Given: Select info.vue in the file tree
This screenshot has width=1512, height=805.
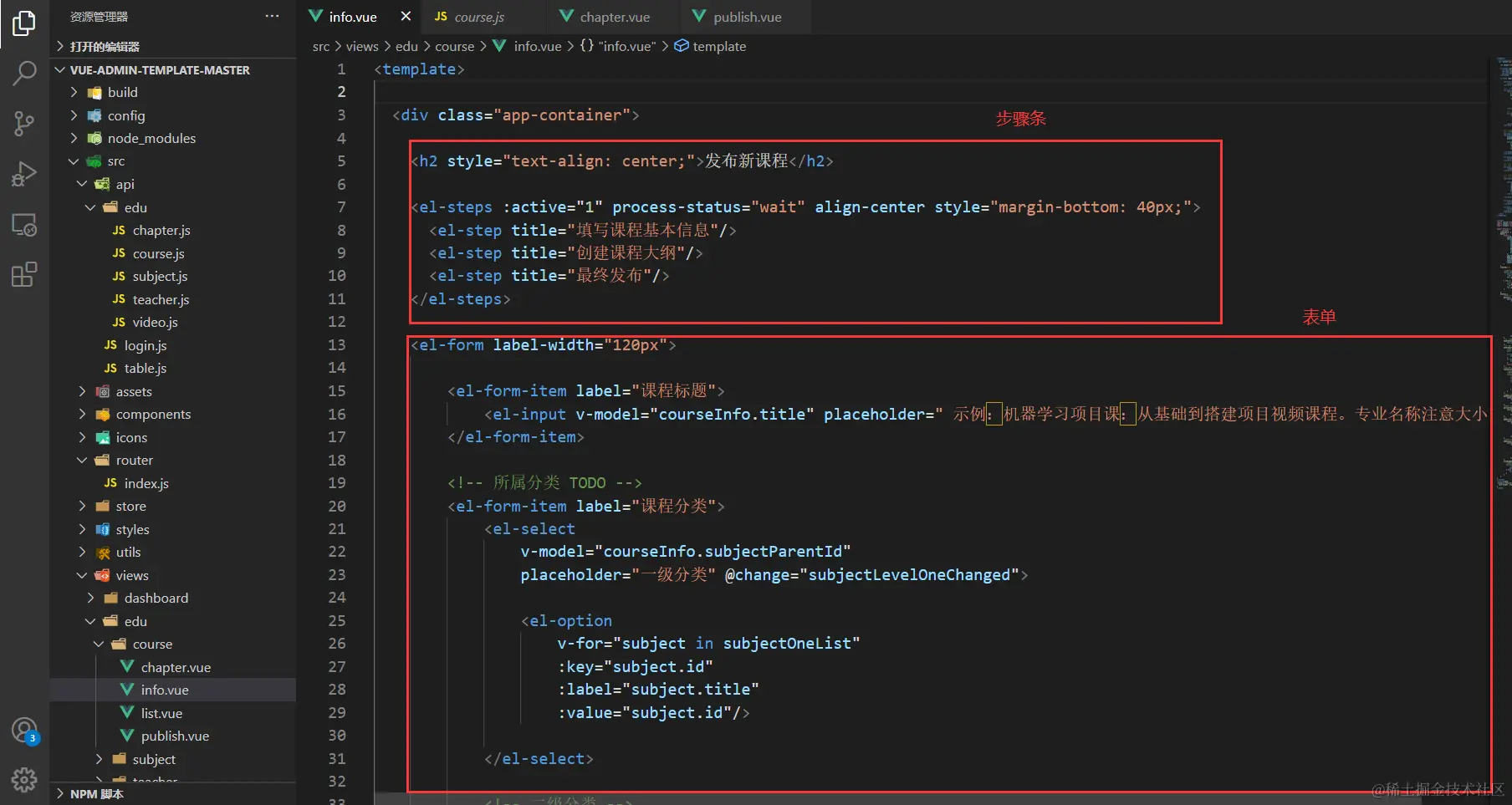Looking at the screenshot, I should click(173, 690).
